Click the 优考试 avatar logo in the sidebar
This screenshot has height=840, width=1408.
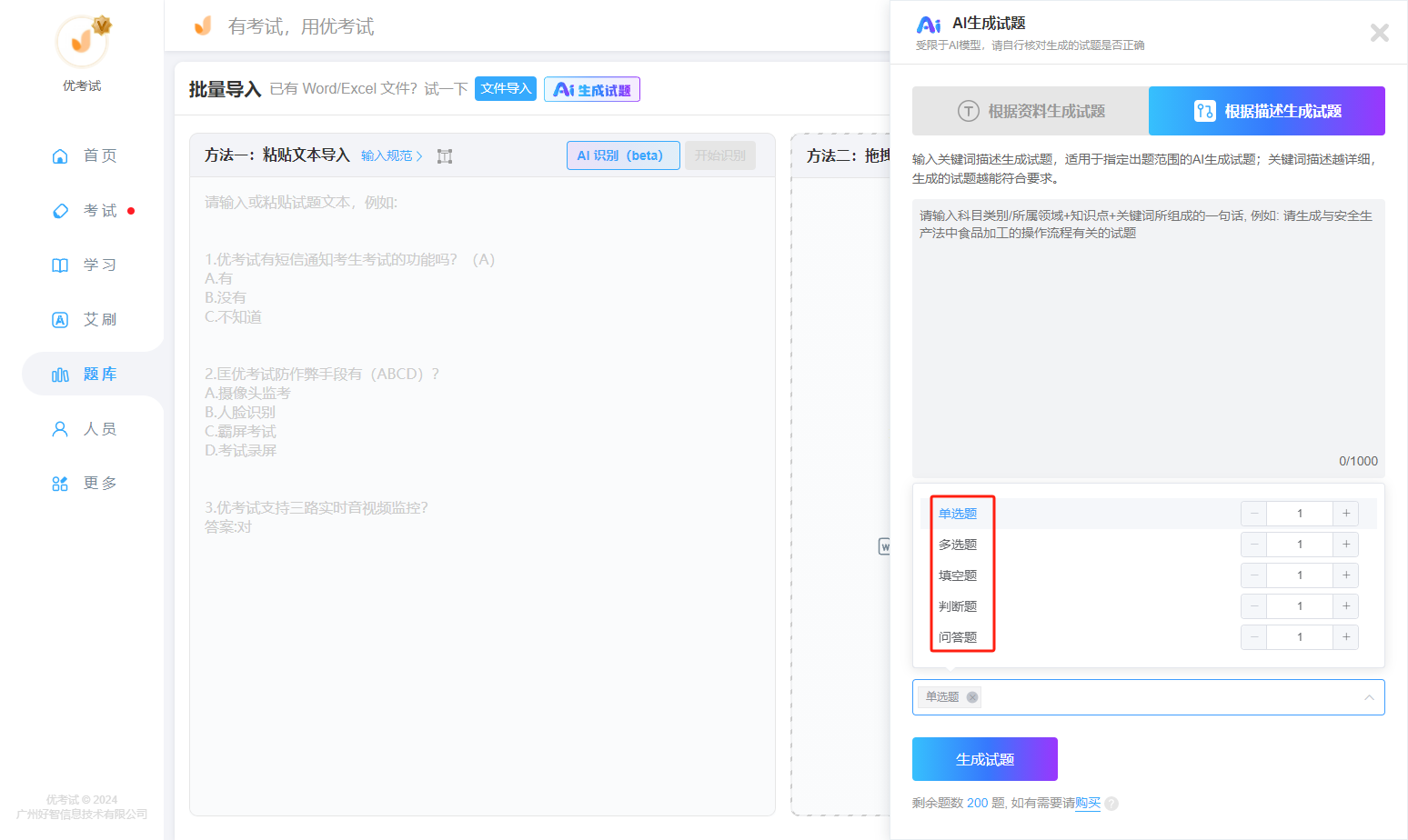coord(82,41)
